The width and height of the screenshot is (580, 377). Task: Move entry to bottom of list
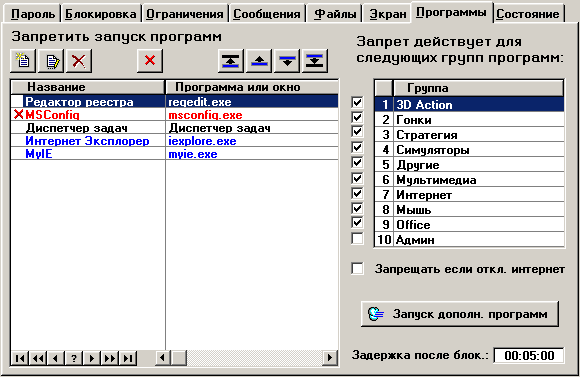click(x=315, y=60)
